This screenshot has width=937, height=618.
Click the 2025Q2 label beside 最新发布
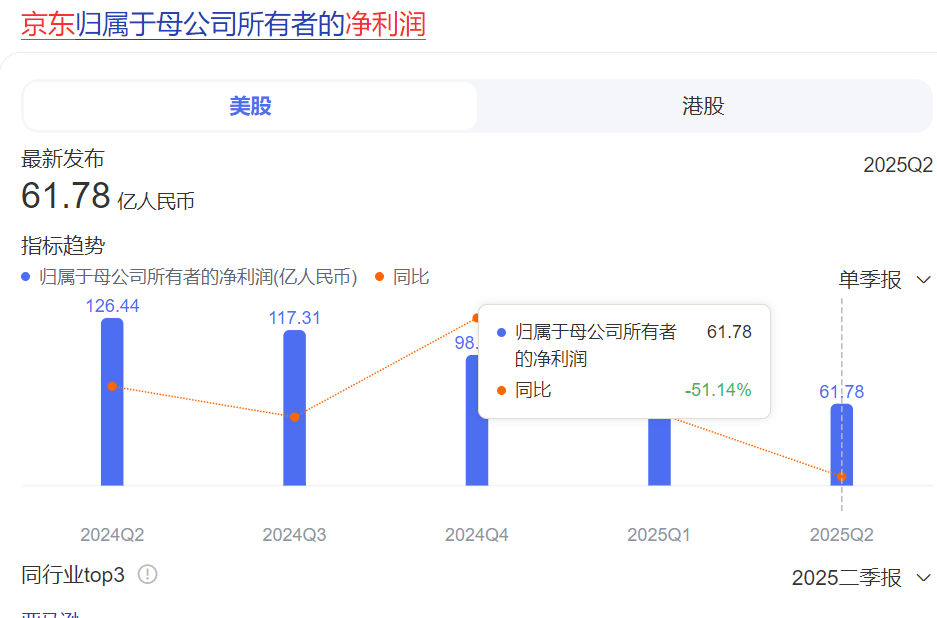point(898,165)
